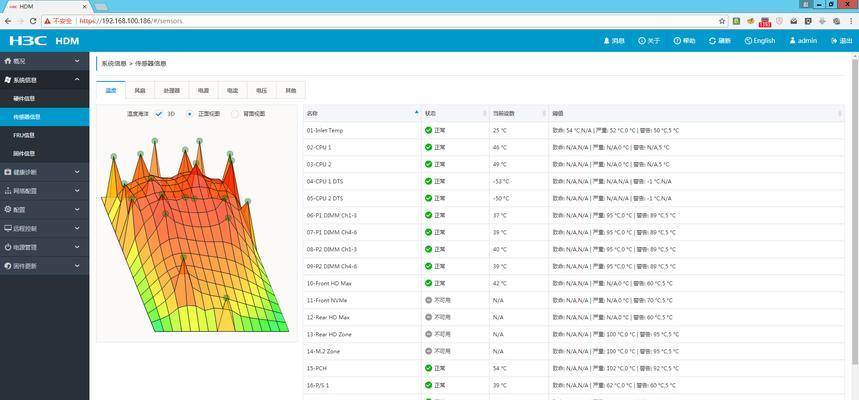Open the Chrome three-dot menu

pyautogui.click(x=851, y=21)
